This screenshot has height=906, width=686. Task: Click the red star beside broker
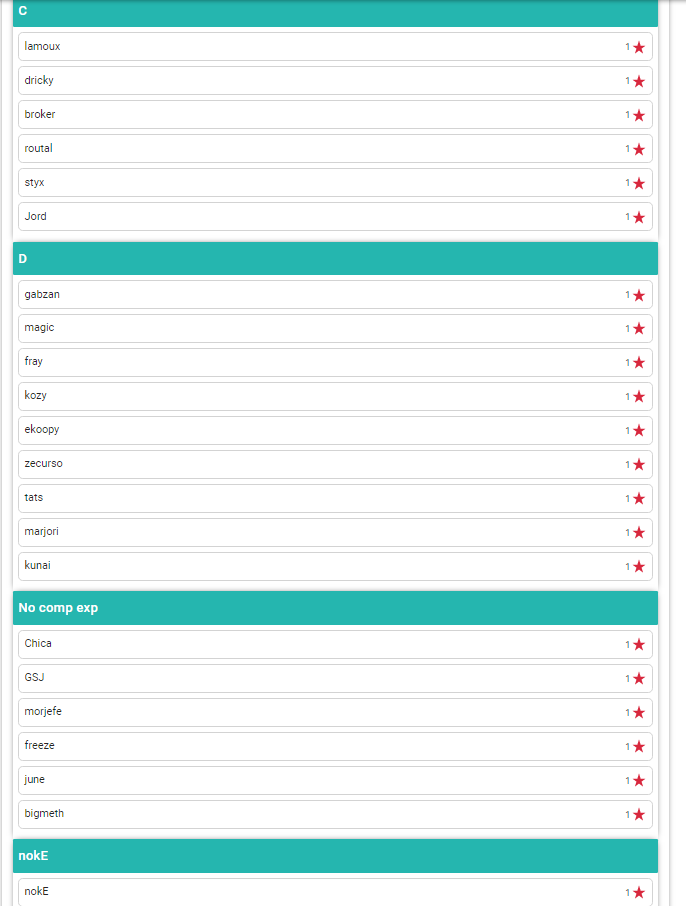pyautogui.click(x=639, y=116)
